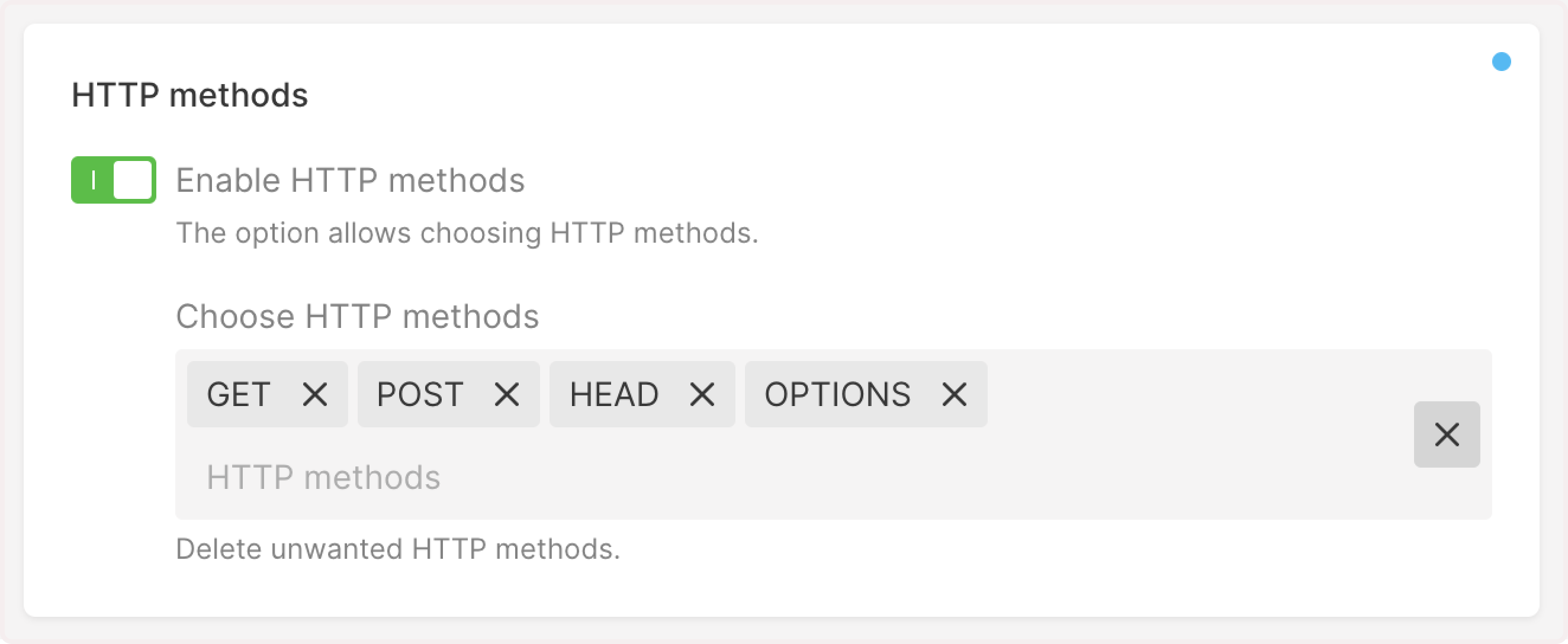The image size is (1568, 644).
Task: Click the green on-mark of the toggle
Action: click(93, 180)
